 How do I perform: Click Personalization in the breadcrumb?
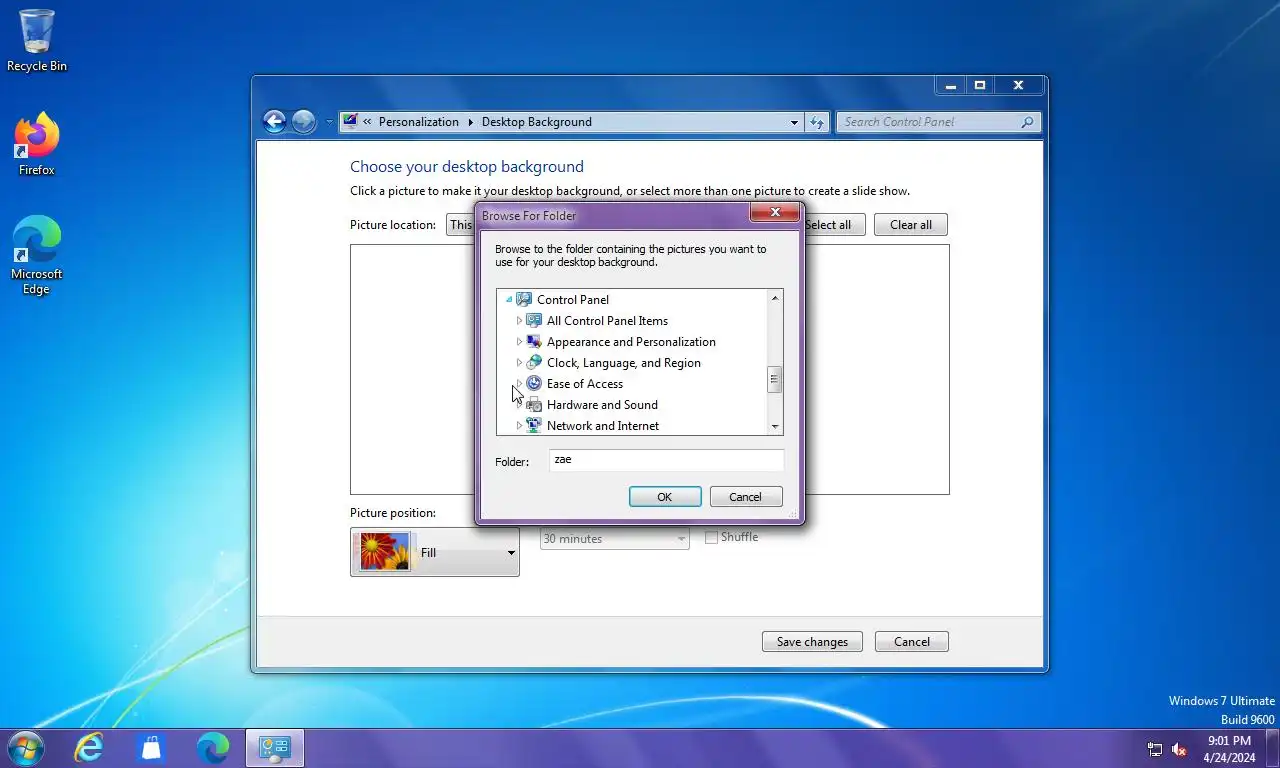click(418, 122)
